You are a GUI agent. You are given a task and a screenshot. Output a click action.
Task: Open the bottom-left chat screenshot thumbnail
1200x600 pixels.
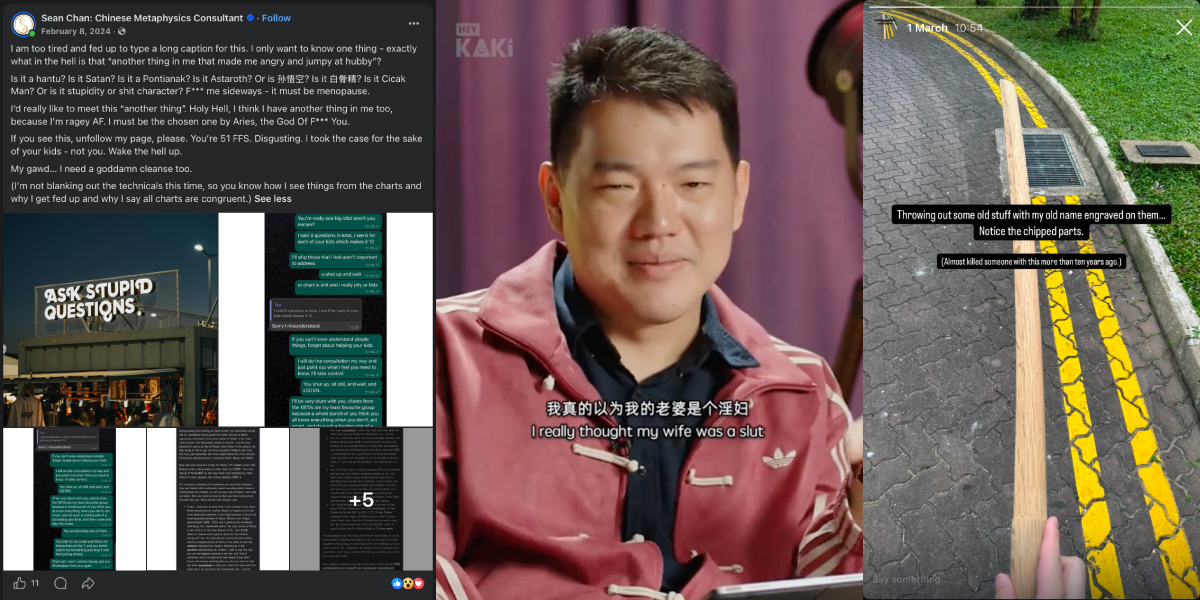point(74,499)
